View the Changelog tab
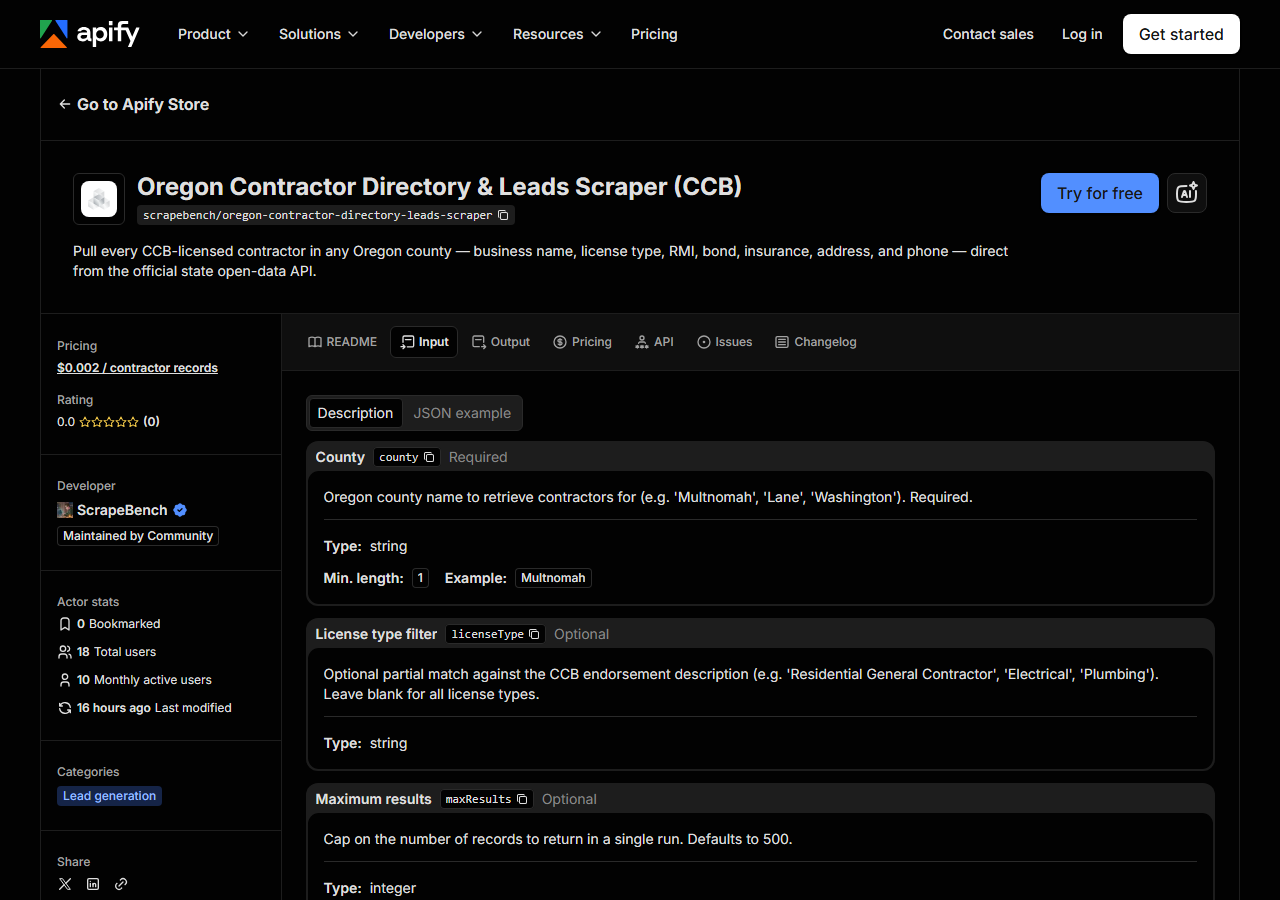Screen dimensions: 1280x900 coord(816,342)
